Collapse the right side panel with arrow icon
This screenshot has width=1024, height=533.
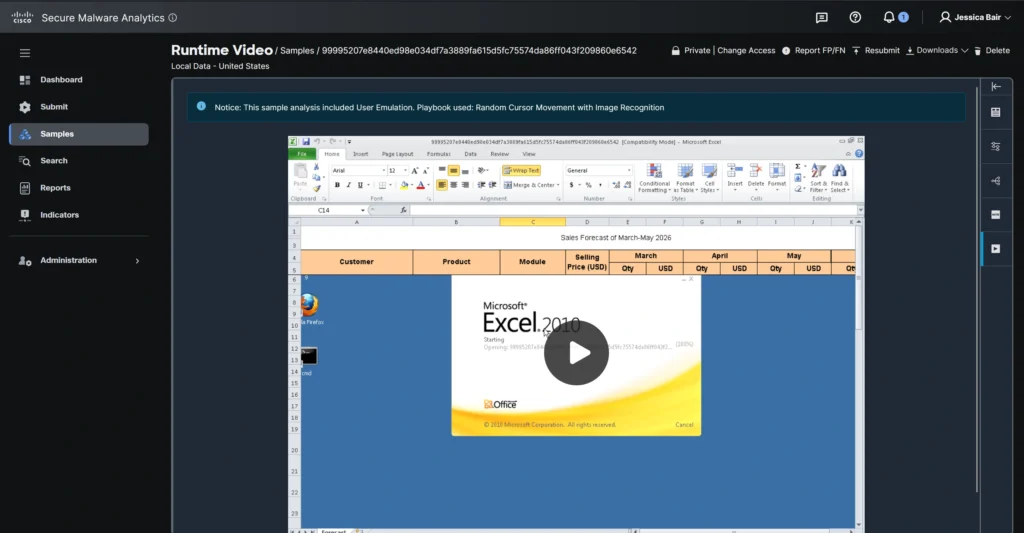996,87
